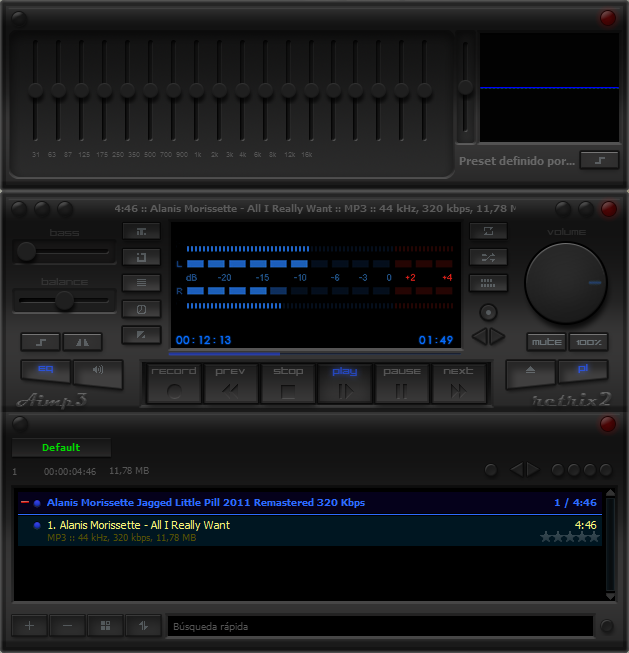Stop playback with the stop button
This screenshot has width=629, height=653.
[x=288, y=384]
